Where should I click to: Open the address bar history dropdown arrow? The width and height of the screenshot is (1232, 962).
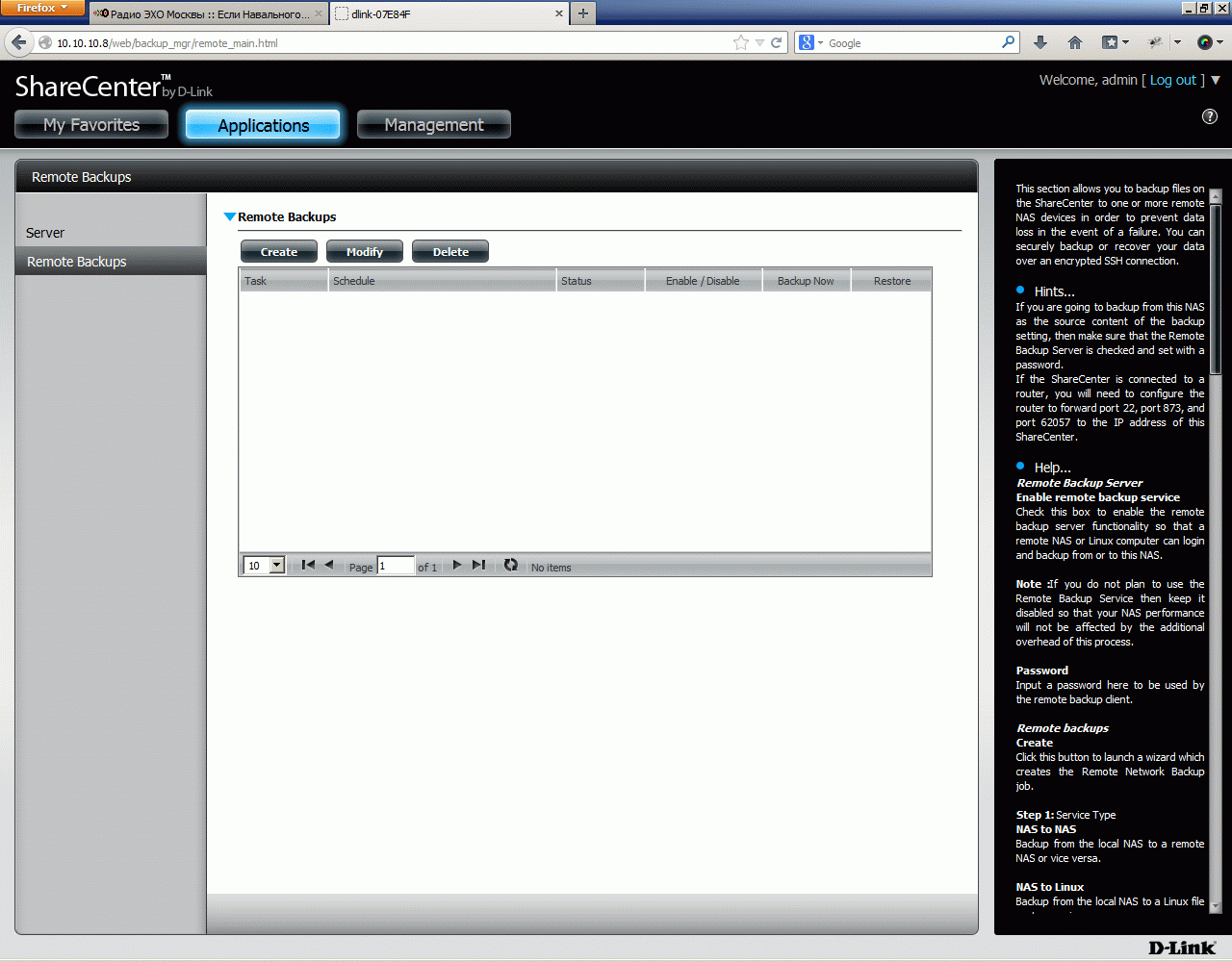click(759, 42)
